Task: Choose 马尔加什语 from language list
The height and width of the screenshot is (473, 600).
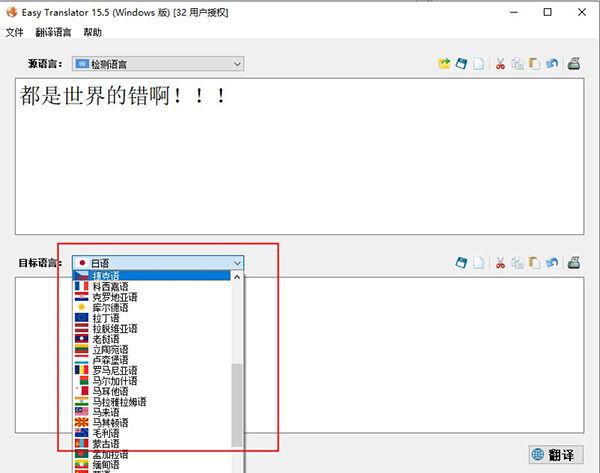Action: point(152,381)
